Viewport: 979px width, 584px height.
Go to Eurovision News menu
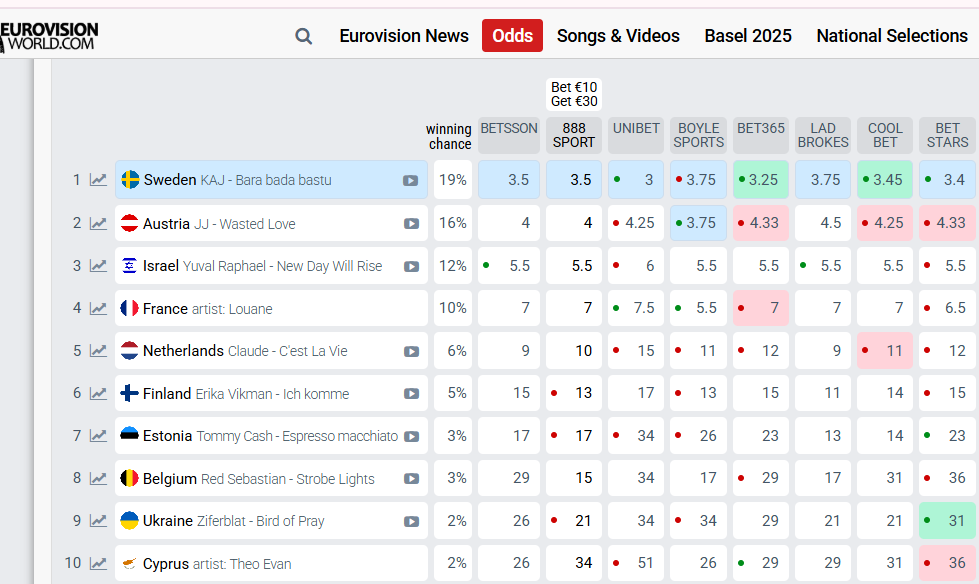point(404,36)
